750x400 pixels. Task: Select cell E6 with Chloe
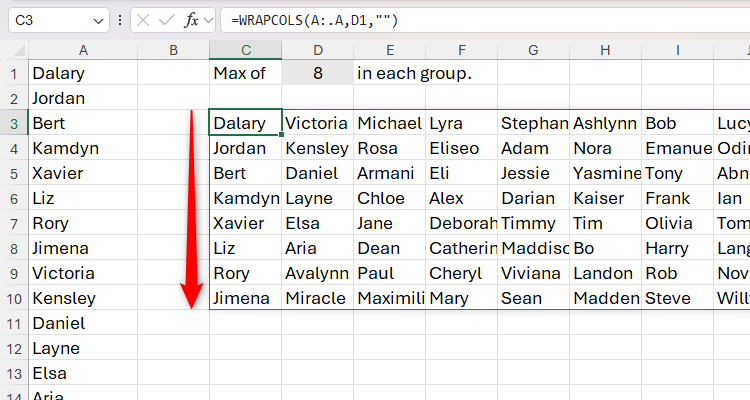pyautogui.click(x=390, y=198)
